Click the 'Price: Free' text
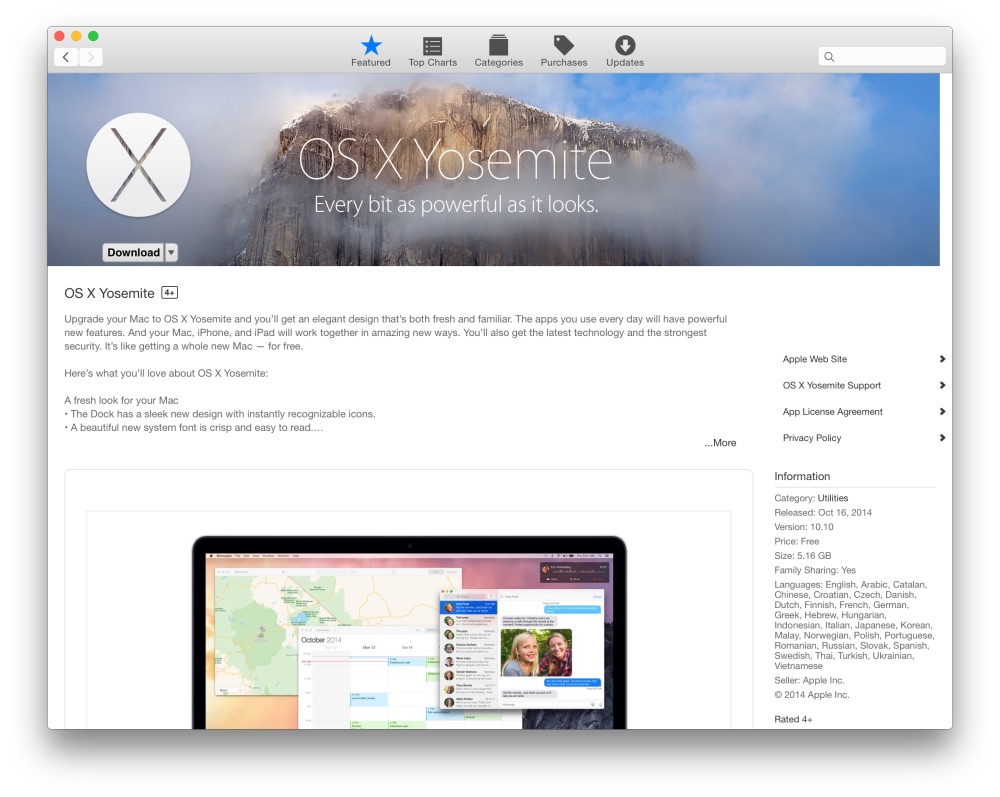 pos(797,541)
